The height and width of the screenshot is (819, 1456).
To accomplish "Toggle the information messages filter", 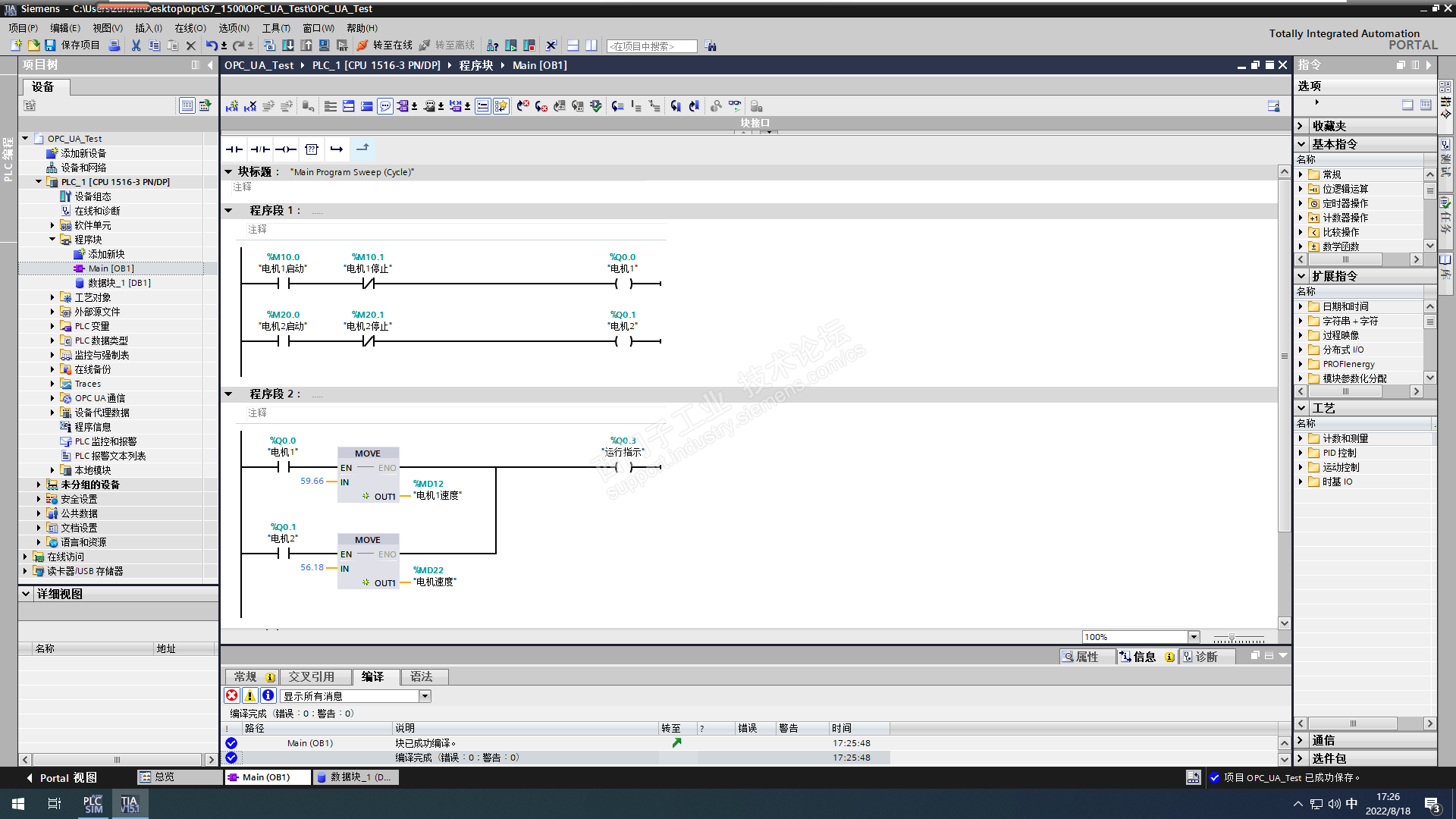I will (268, 695).
